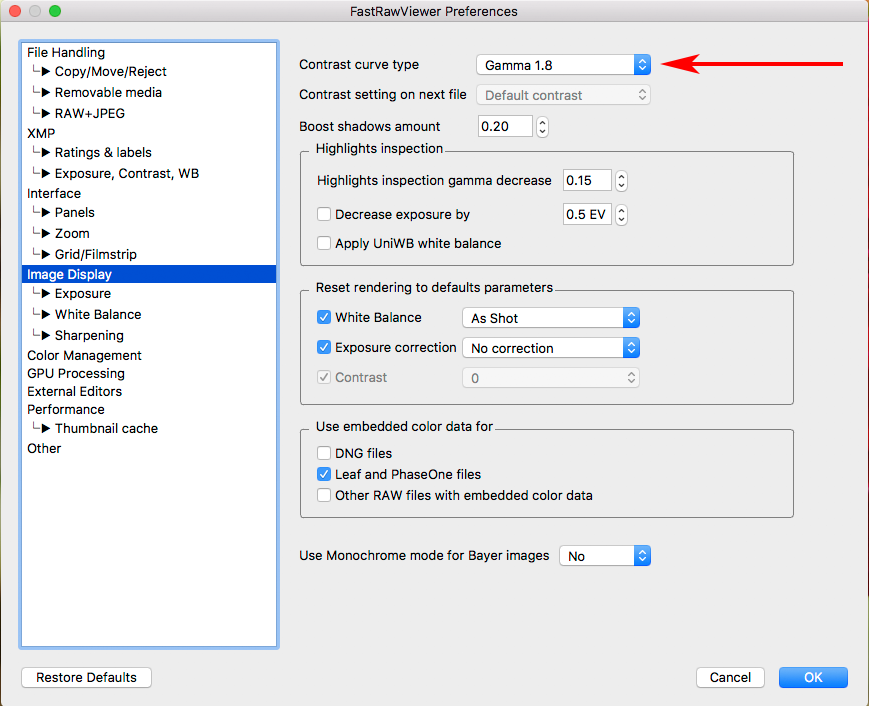Open the GPU Processing preferences section
Image resolution: width=869 pixels, height=706 pixels.
[x=76, y=373]
